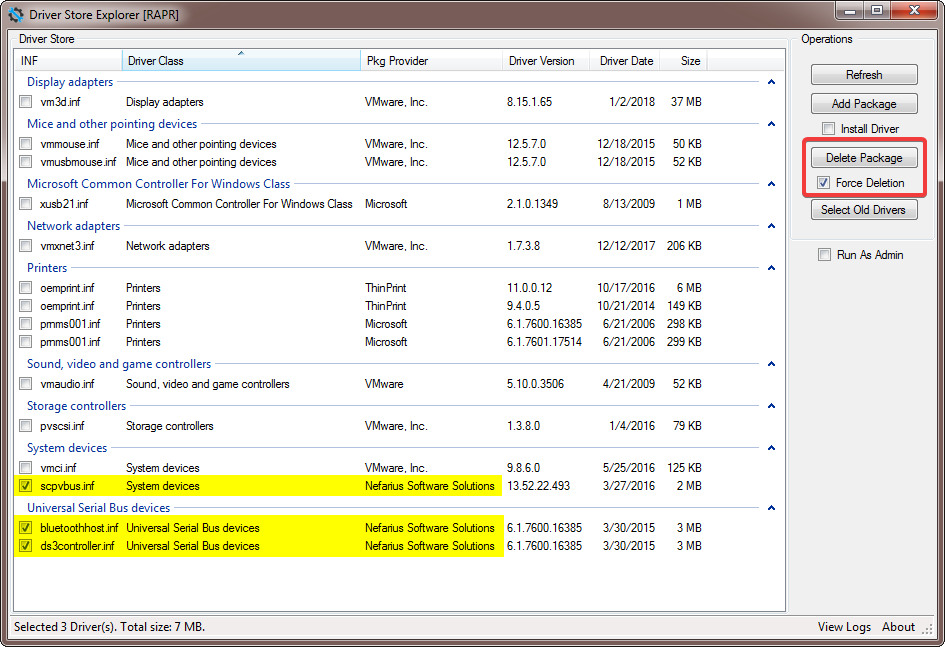Image resolution: width=945 pixels, height=647 pixels.
Task: Enable the Run As Admin checkbox
Action: [x=824, y=255]
